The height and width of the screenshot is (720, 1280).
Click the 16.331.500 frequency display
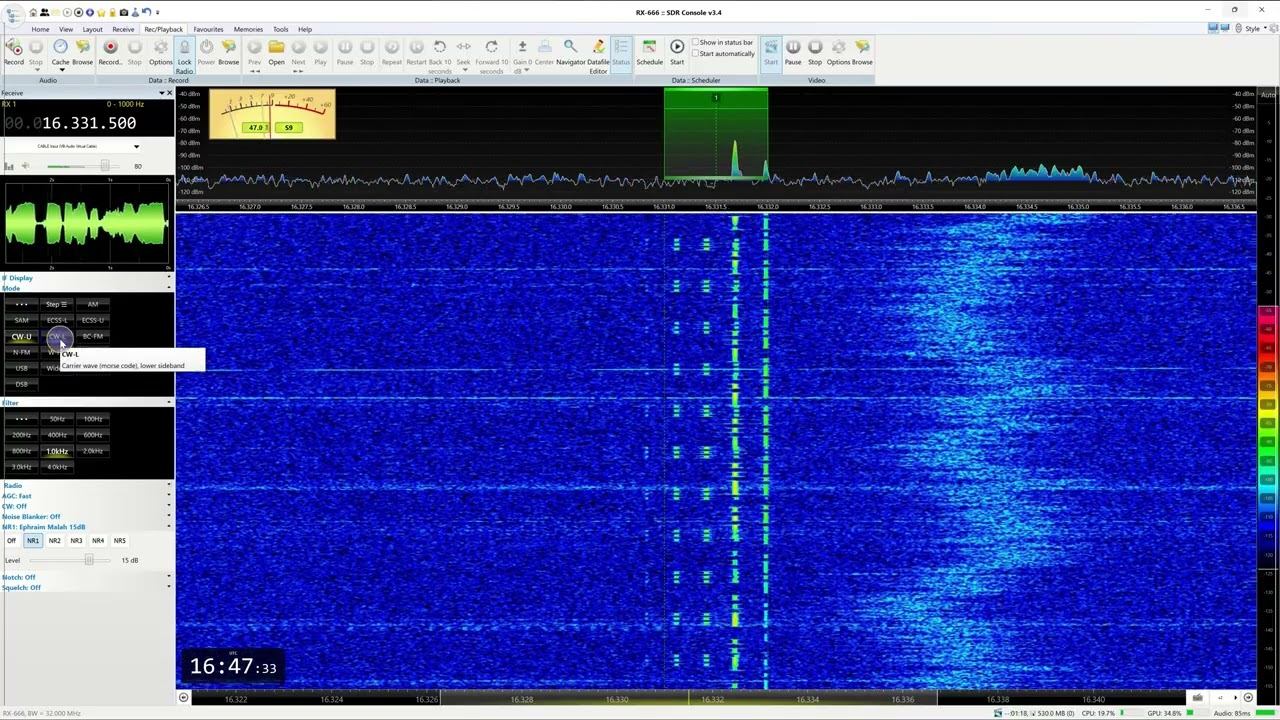pos(89,123)
